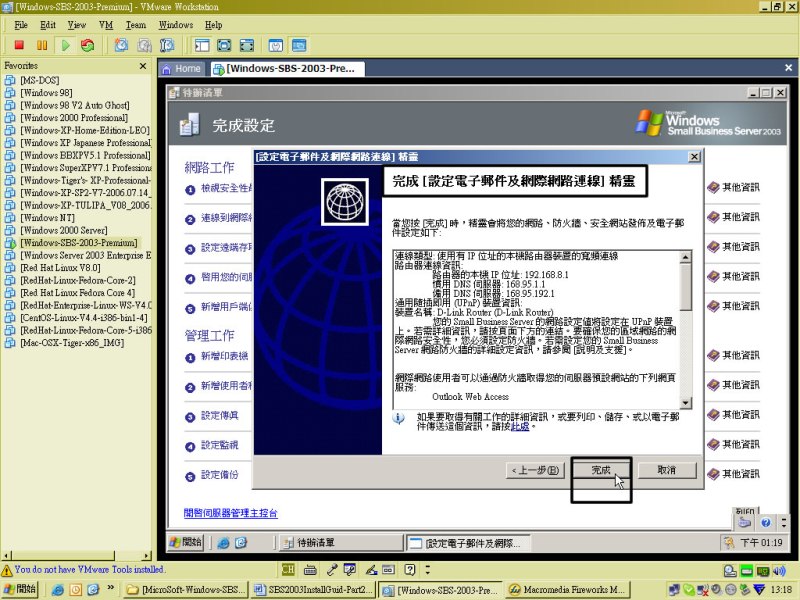
Task: Click scroll up arrow in summary box
Action: click(x=685, y=257)
